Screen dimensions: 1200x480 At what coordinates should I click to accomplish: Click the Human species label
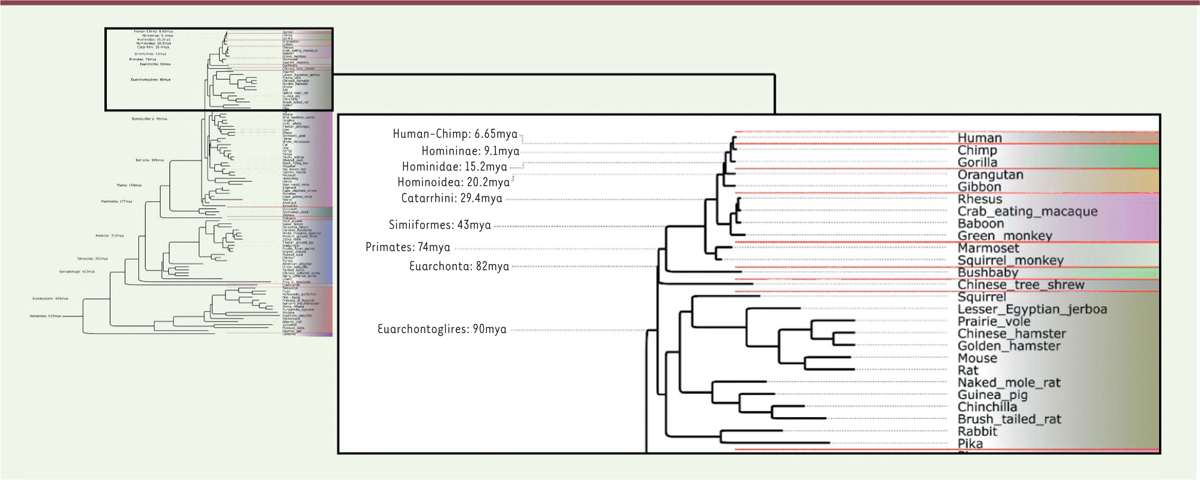pyautogui.click(x=980, y=138)
